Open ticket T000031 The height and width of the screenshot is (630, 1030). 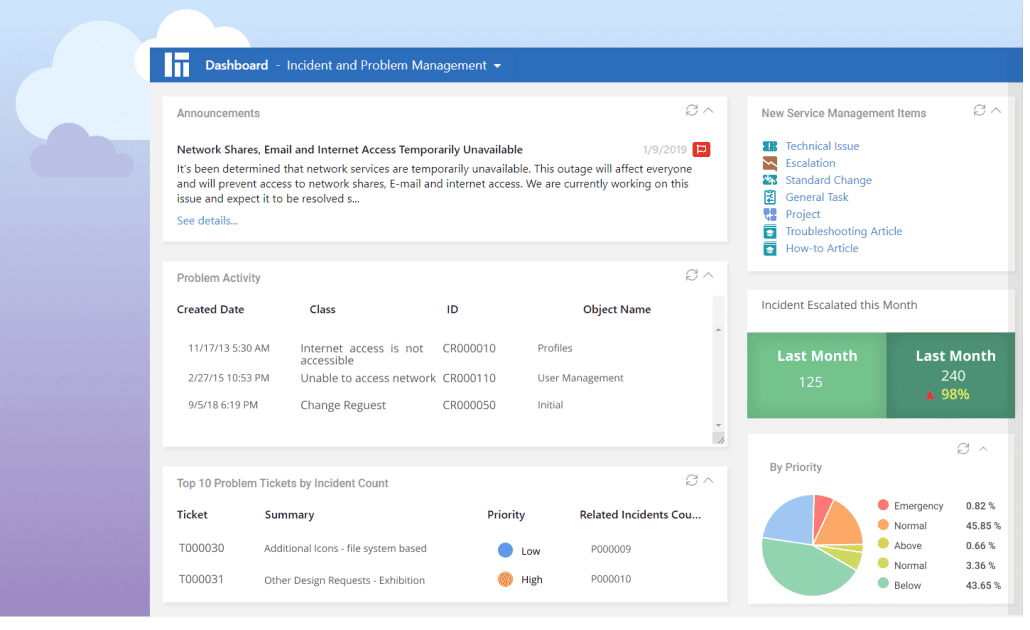click(x=202, y=579)
